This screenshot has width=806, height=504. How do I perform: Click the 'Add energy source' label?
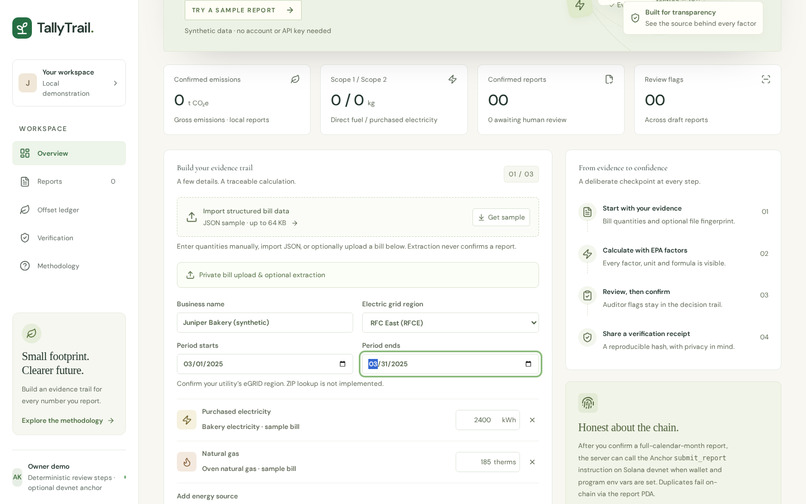(x=207, y=496)
